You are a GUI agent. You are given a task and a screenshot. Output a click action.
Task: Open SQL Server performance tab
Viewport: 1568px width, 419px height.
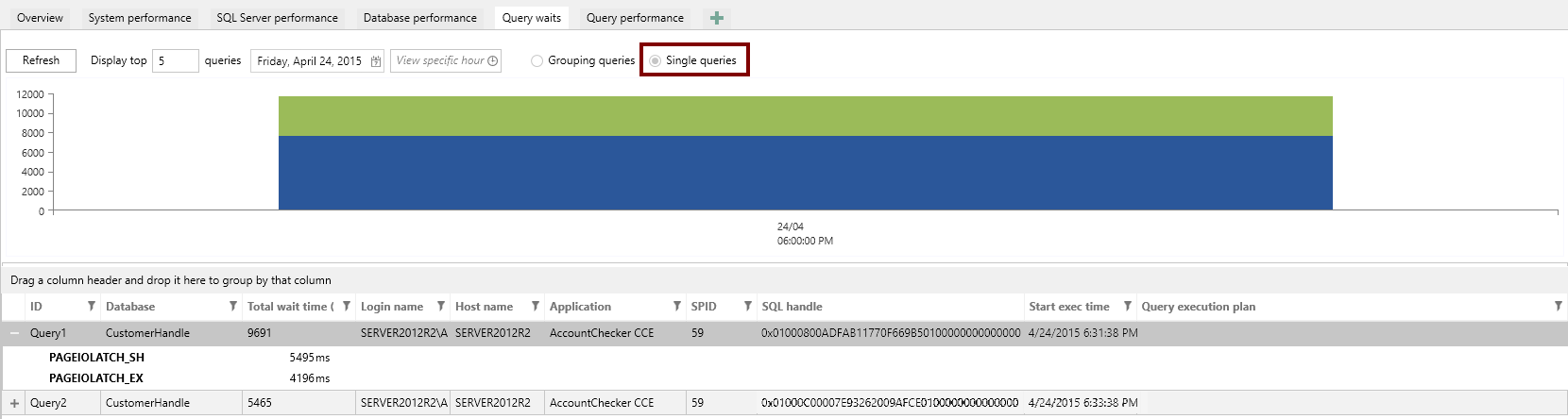click(277, 18)
